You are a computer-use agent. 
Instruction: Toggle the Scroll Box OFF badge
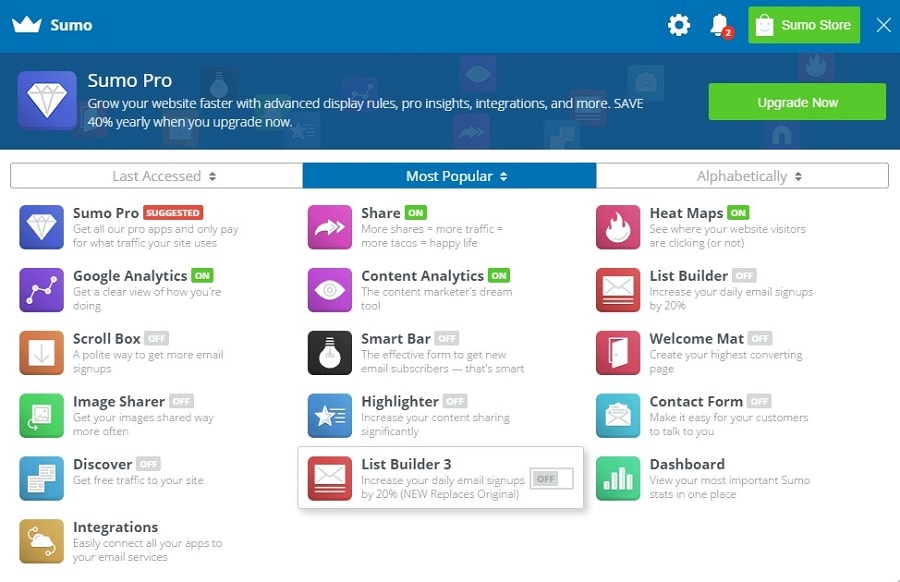(x=156, y=338)
